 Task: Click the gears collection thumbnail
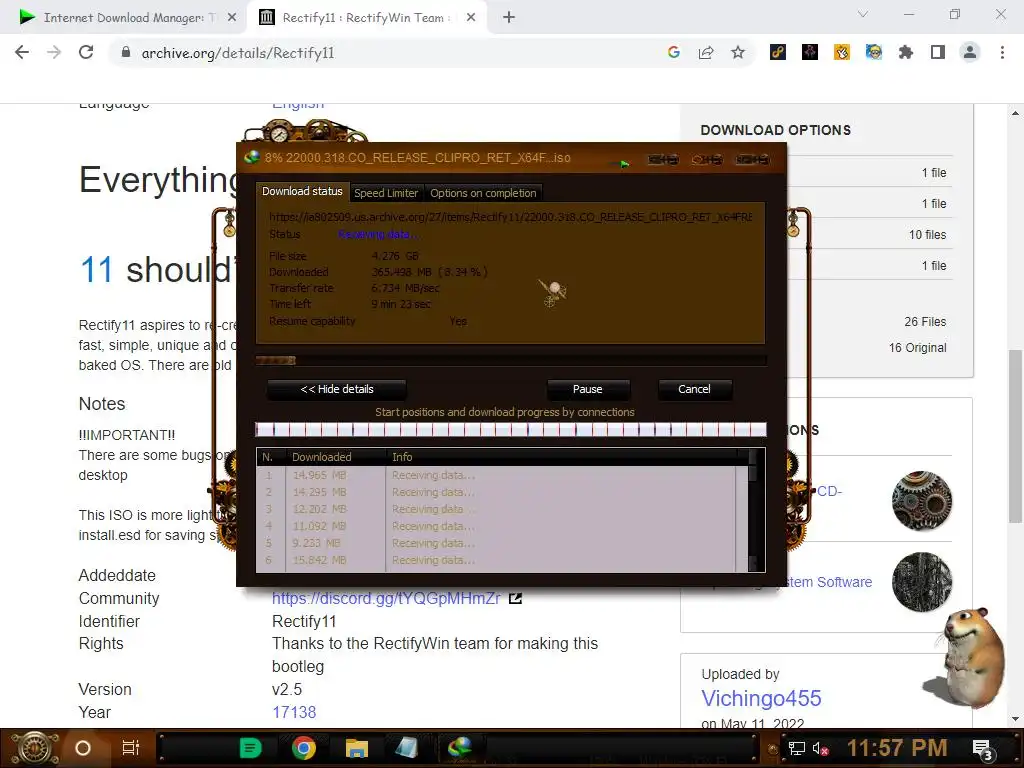(922, 501)
